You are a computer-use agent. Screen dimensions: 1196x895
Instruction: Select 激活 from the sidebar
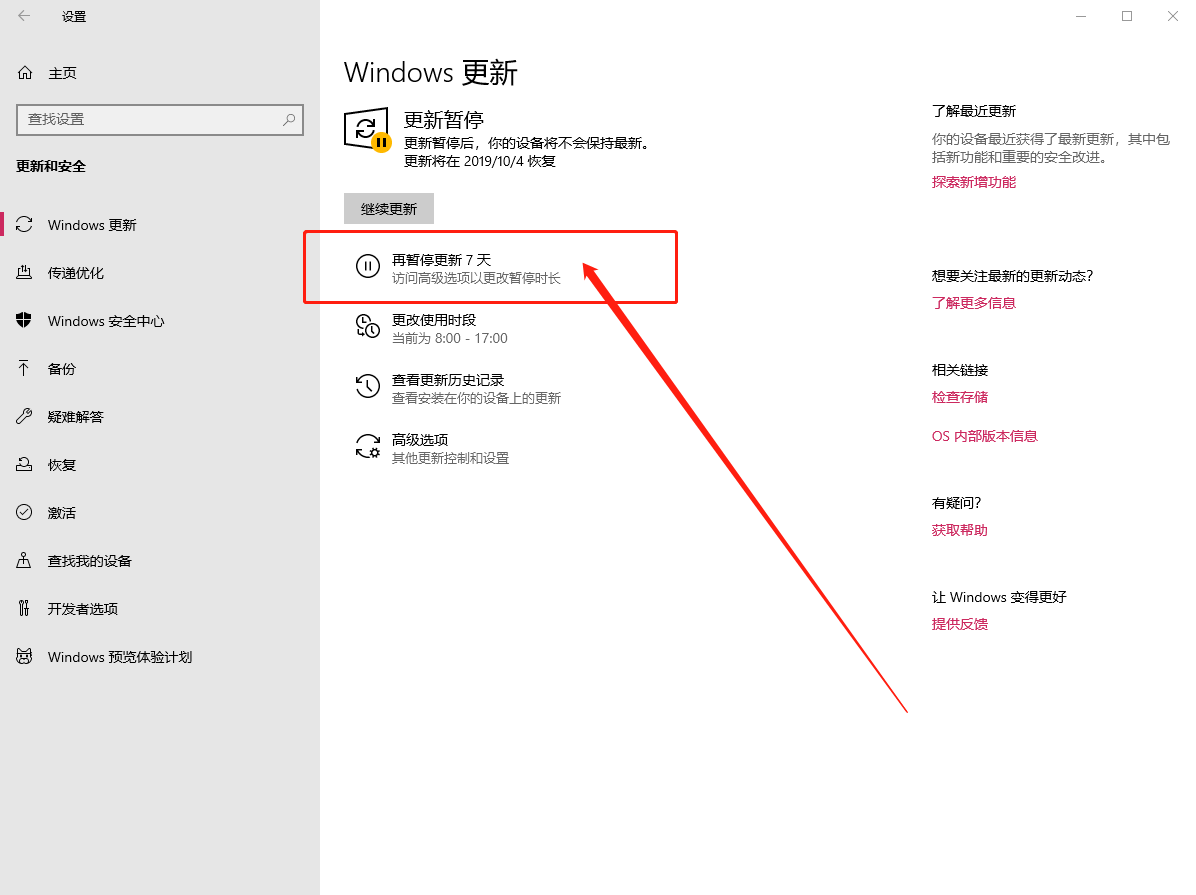(x=62, y=512)
